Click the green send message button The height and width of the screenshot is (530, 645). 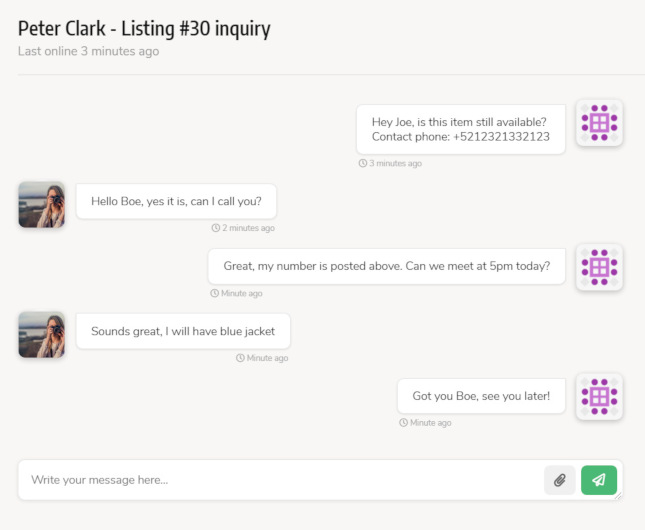(599, 480)
